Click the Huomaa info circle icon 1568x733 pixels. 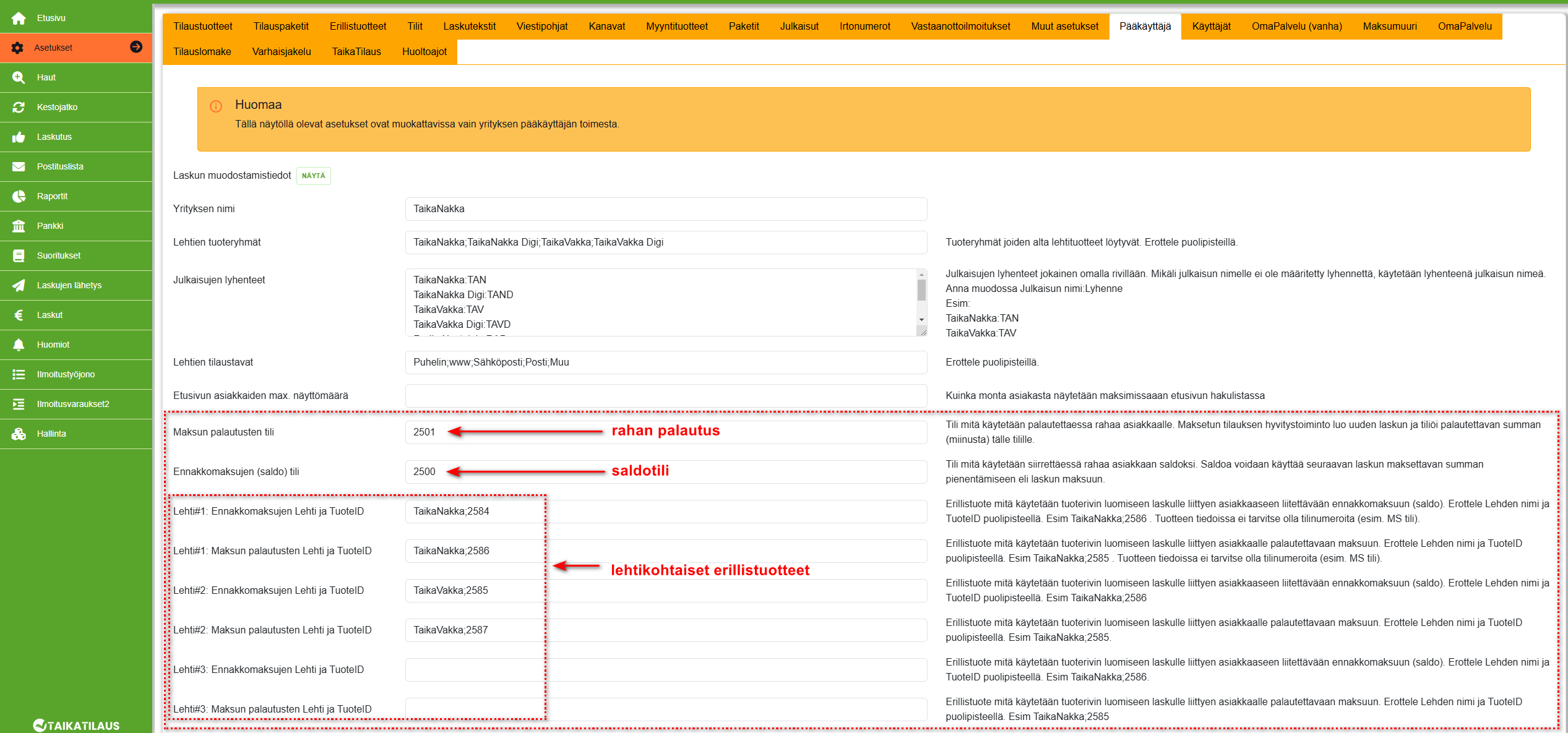click(x=216, y=106)
